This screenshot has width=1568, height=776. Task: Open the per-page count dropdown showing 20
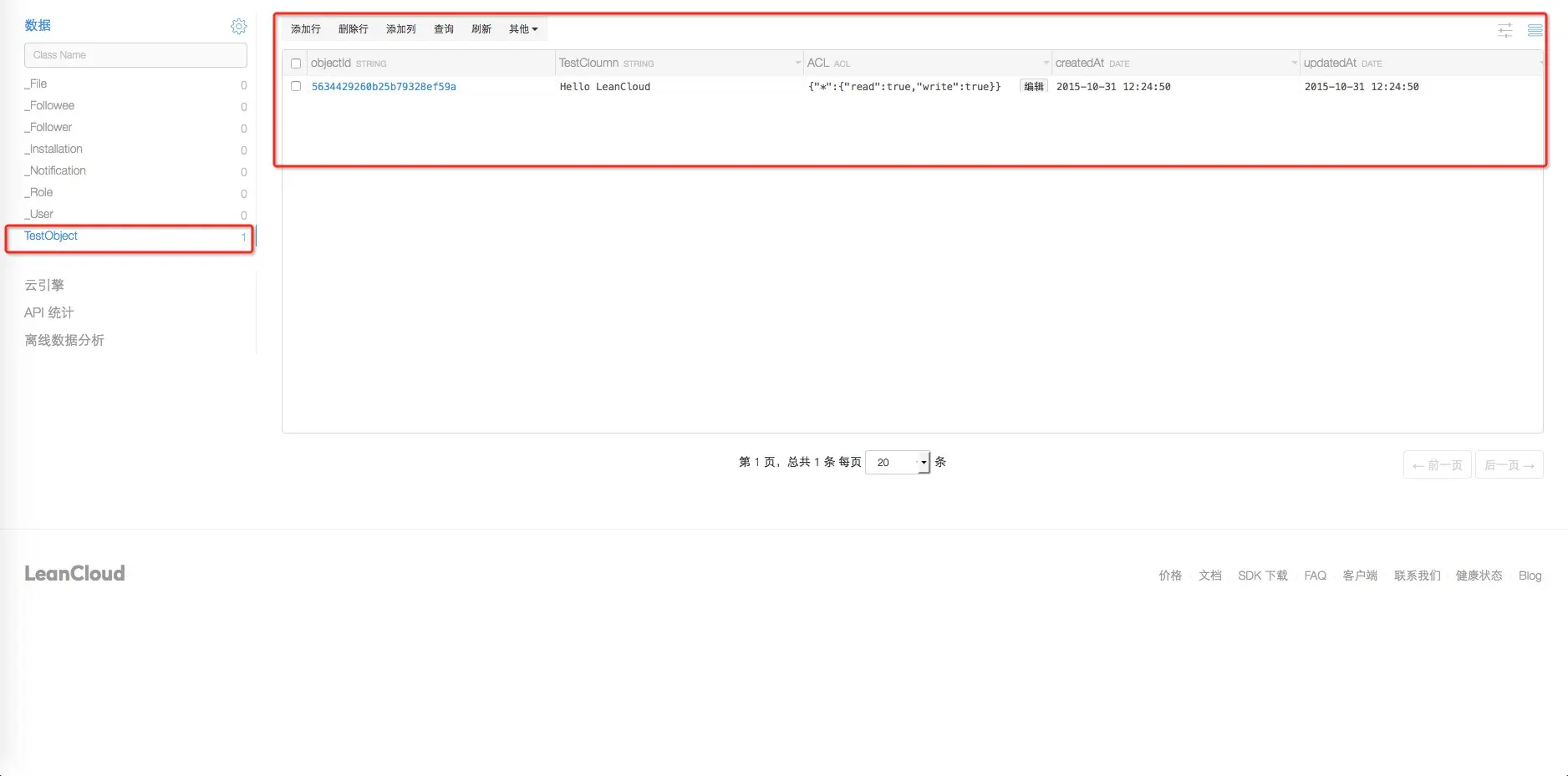(x=898, y=462)
